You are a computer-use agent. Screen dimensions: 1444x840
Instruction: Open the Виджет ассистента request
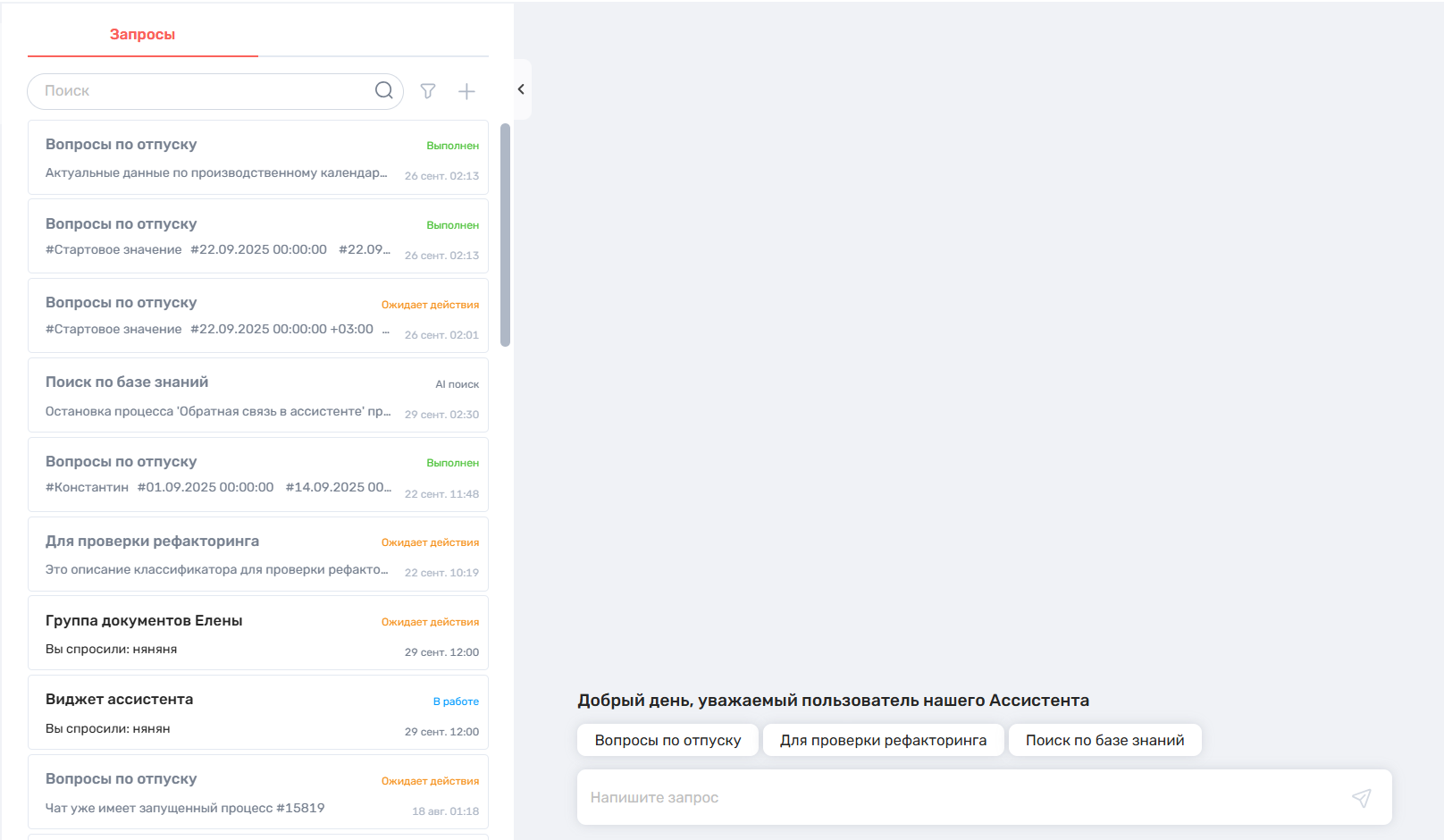click(258, 712)
